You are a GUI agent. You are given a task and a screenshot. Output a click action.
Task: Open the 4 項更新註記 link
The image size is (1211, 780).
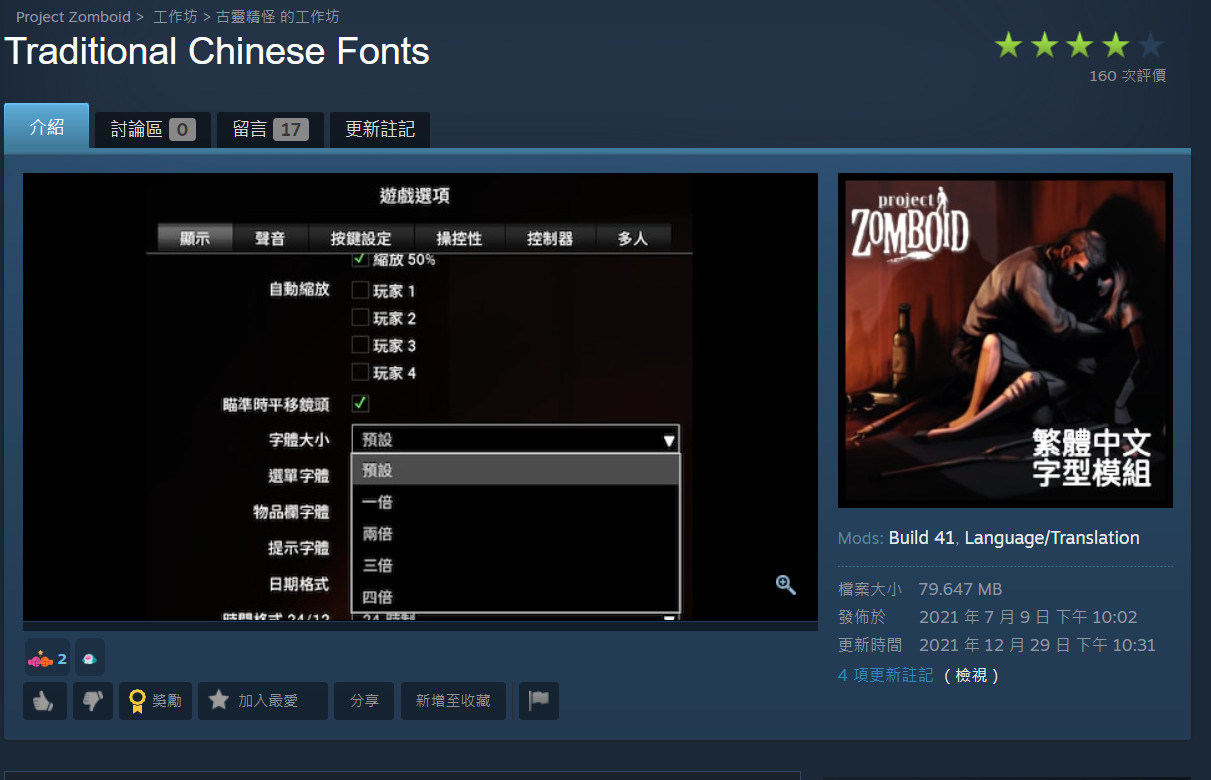[x=885, y=675]
